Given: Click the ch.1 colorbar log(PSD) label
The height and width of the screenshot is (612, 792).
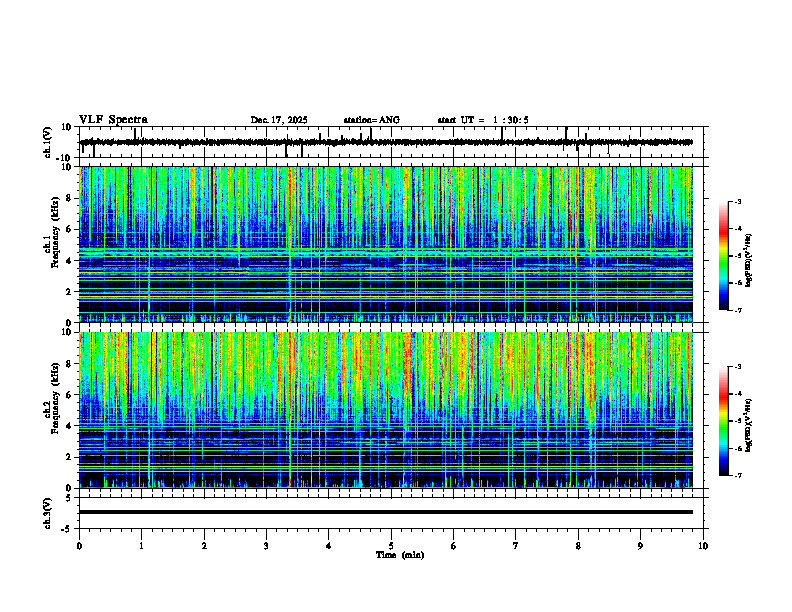Looking at the screenshot, I should [749, 260].
